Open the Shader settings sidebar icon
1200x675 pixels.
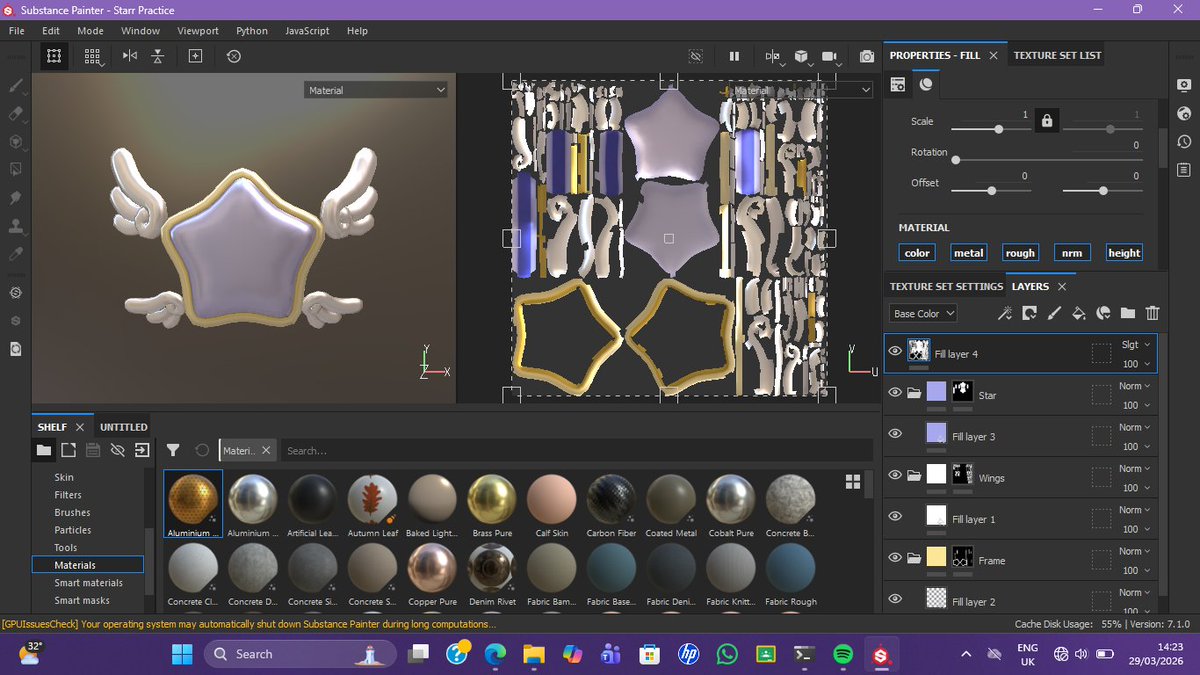(x=1185, y=114)
